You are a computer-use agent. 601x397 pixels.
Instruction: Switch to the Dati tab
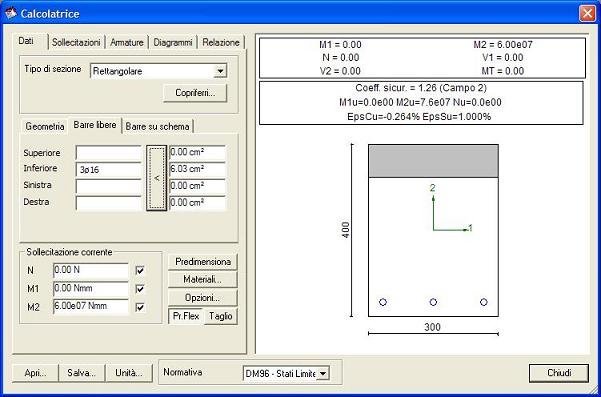pos(27,41)
